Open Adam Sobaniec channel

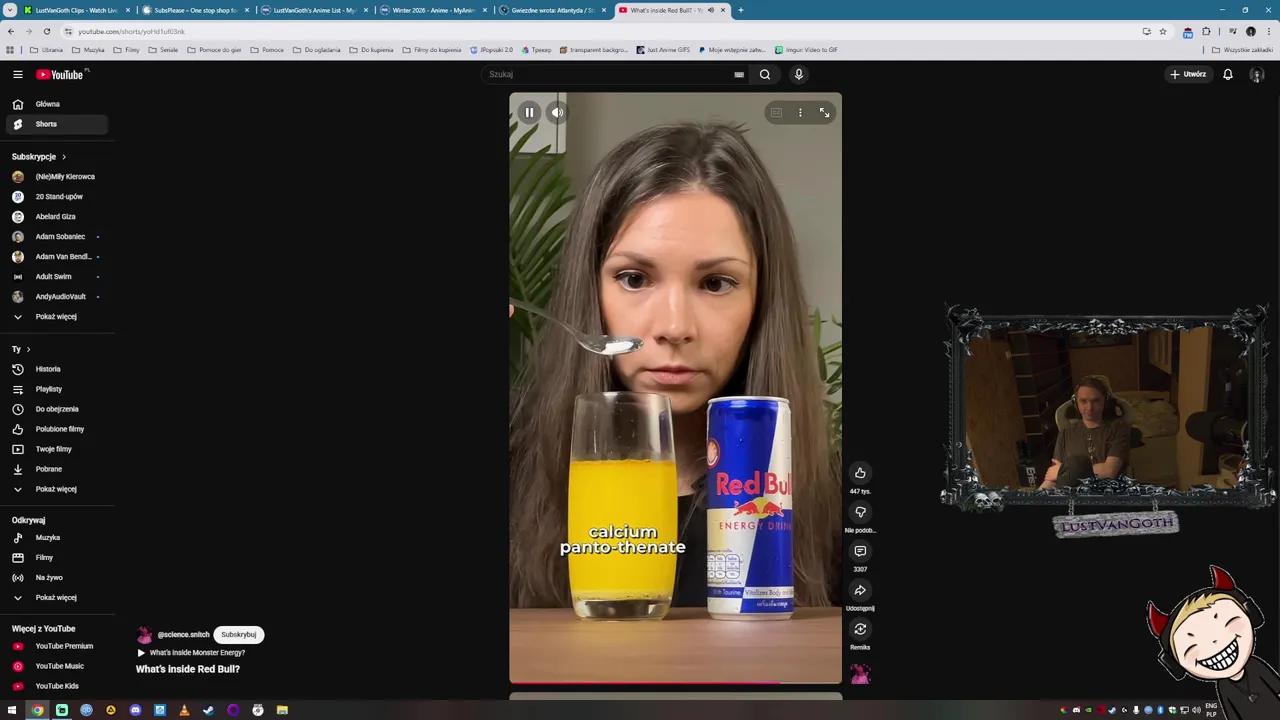pos(56,237)
